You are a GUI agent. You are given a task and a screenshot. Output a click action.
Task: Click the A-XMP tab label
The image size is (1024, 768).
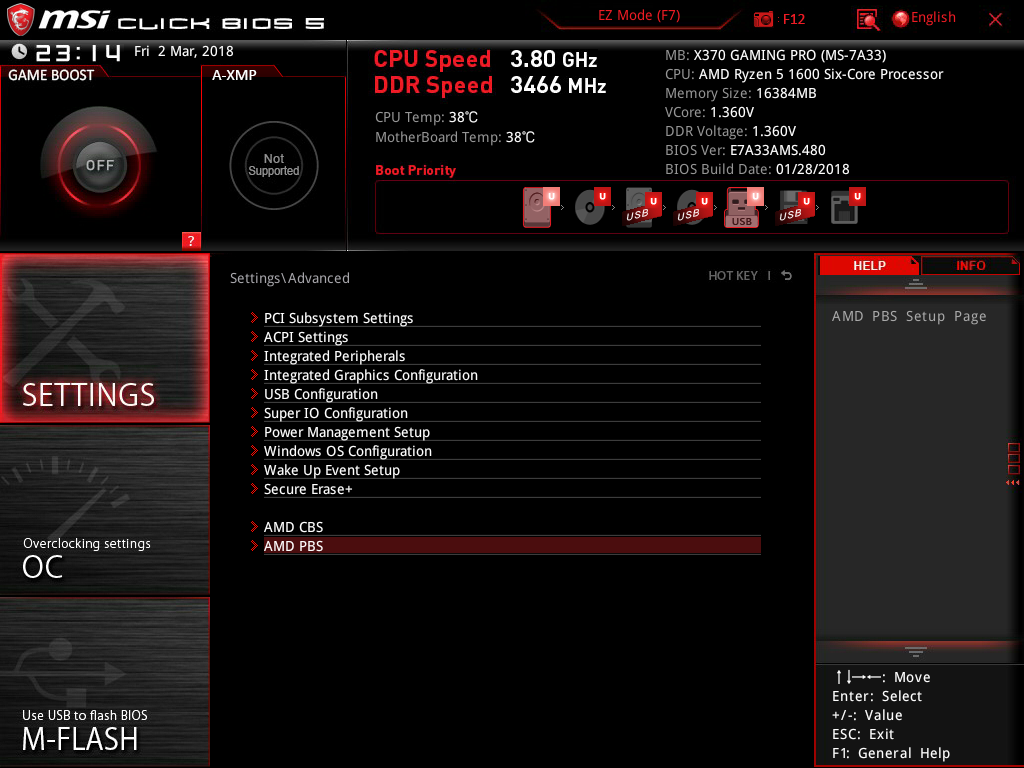pyautogui.click(x=234, y=75)
